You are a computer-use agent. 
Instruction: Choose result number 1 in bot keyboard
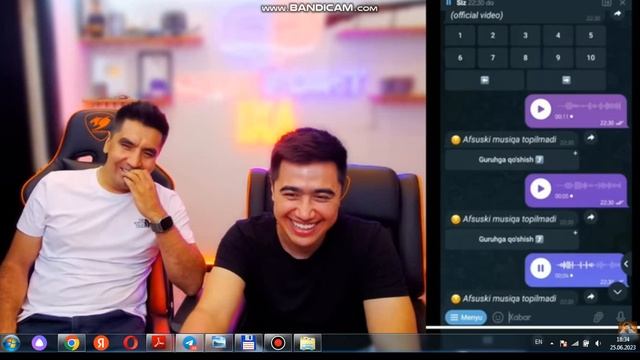pos(460,36)
